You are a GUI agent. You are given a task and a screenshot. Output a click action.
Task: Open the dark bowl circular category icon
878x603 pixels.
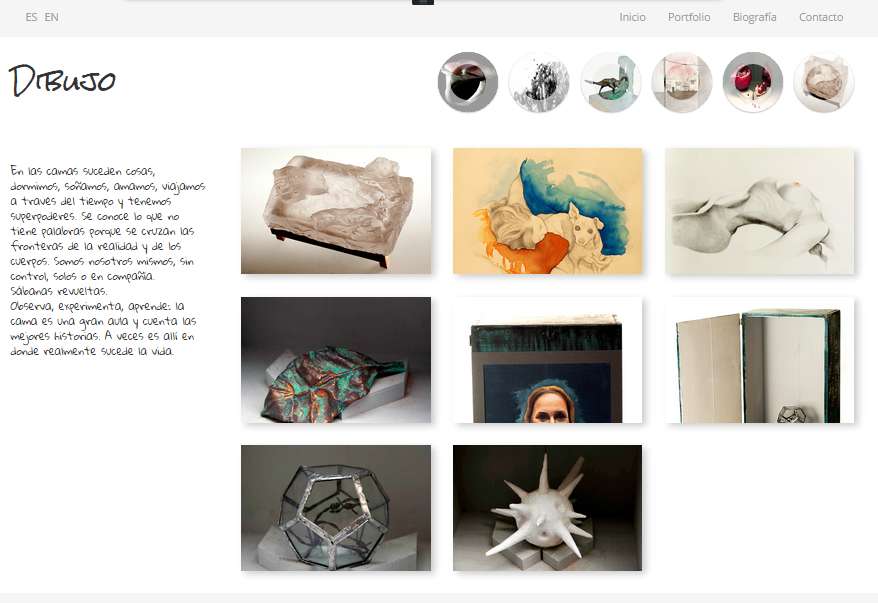[468, 82]
